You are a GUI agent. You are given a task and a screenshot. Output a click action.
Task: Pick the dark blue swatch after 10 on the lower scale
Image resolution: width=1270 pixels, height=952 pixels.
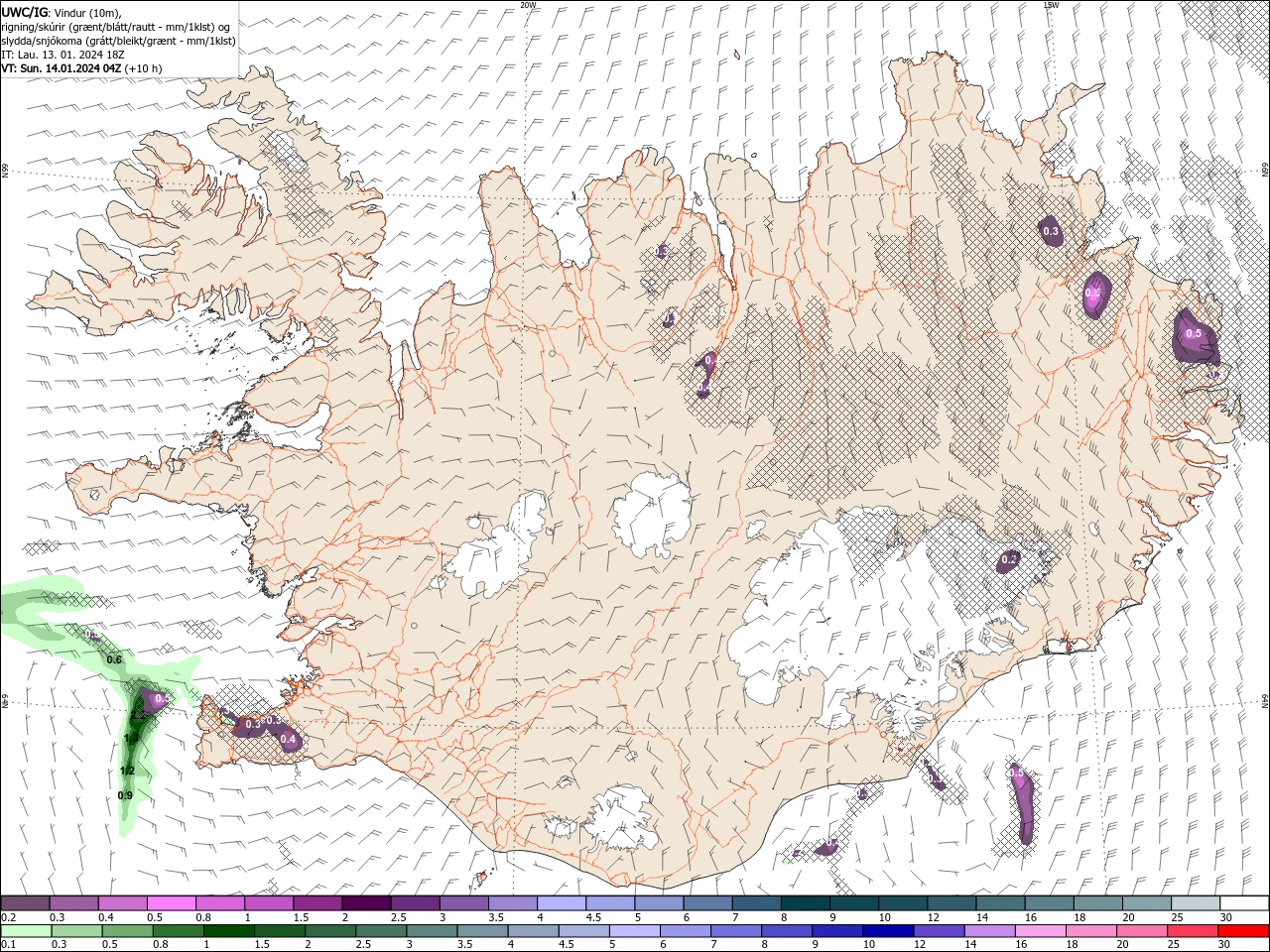tap(888, 931)
